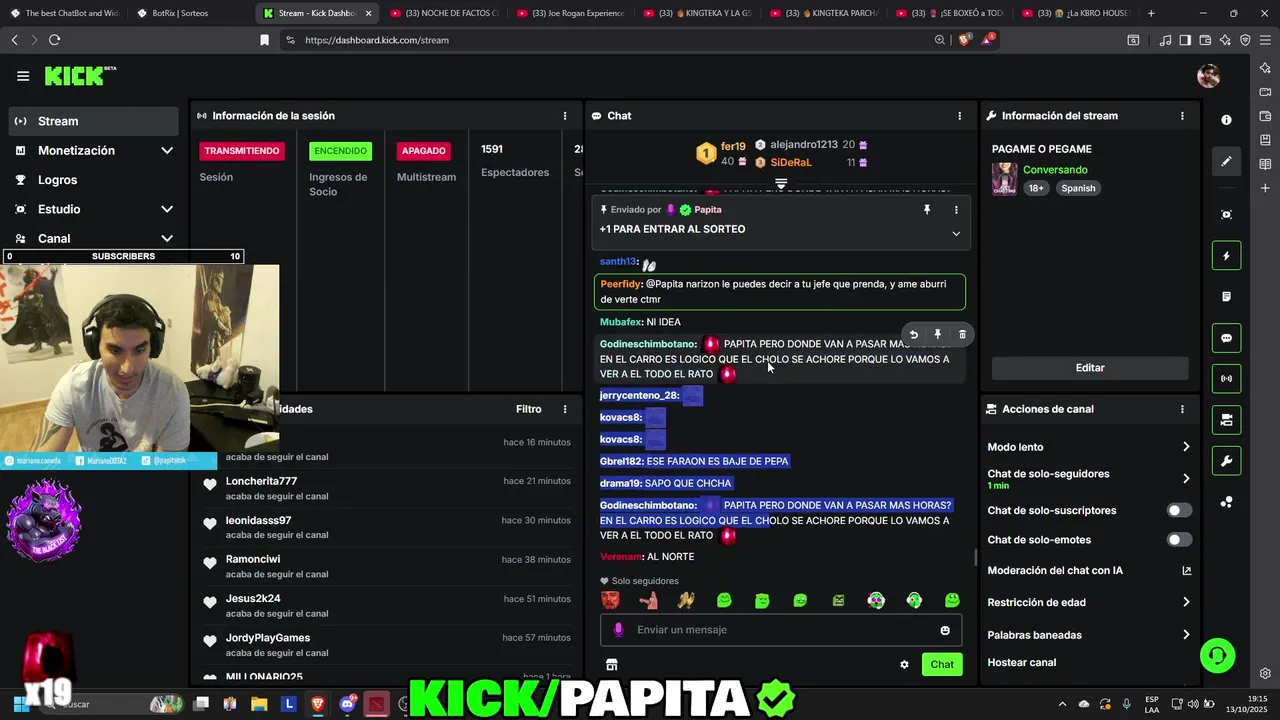Click Hostear canal option
The height and width of the screenshot is (720, 1280).
[1022, 662]
